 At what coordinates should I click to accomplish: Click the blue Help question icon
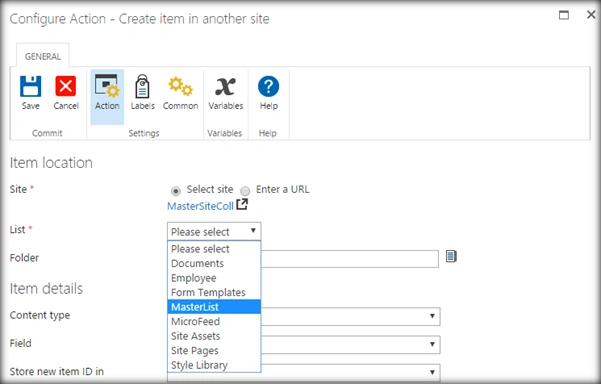pyautogui.click(x=268, y=86)
